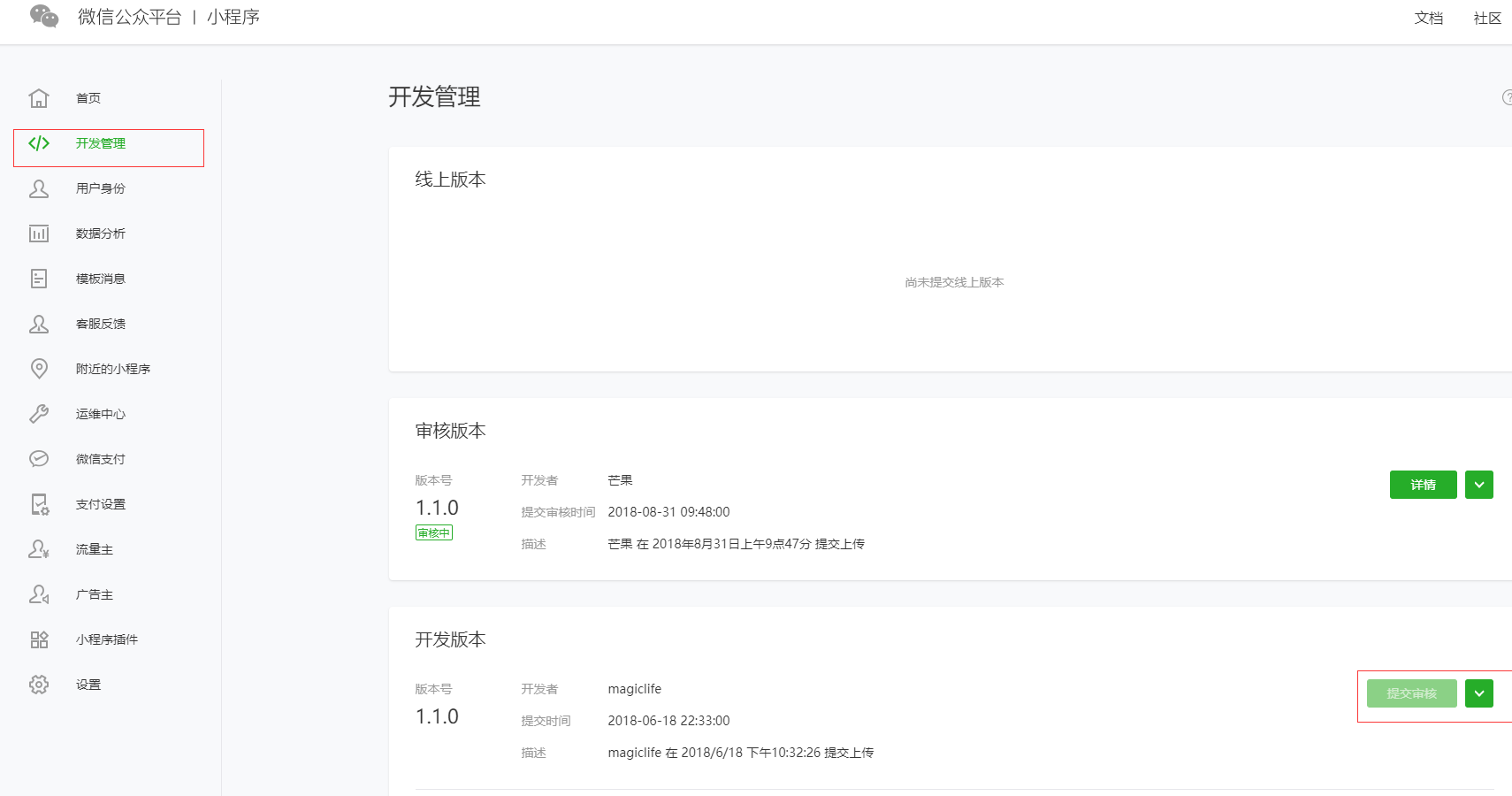Screen dimensions: 1512x796
Task: Click 微信公众平台 title in header
Action: [x=130, y=17]
